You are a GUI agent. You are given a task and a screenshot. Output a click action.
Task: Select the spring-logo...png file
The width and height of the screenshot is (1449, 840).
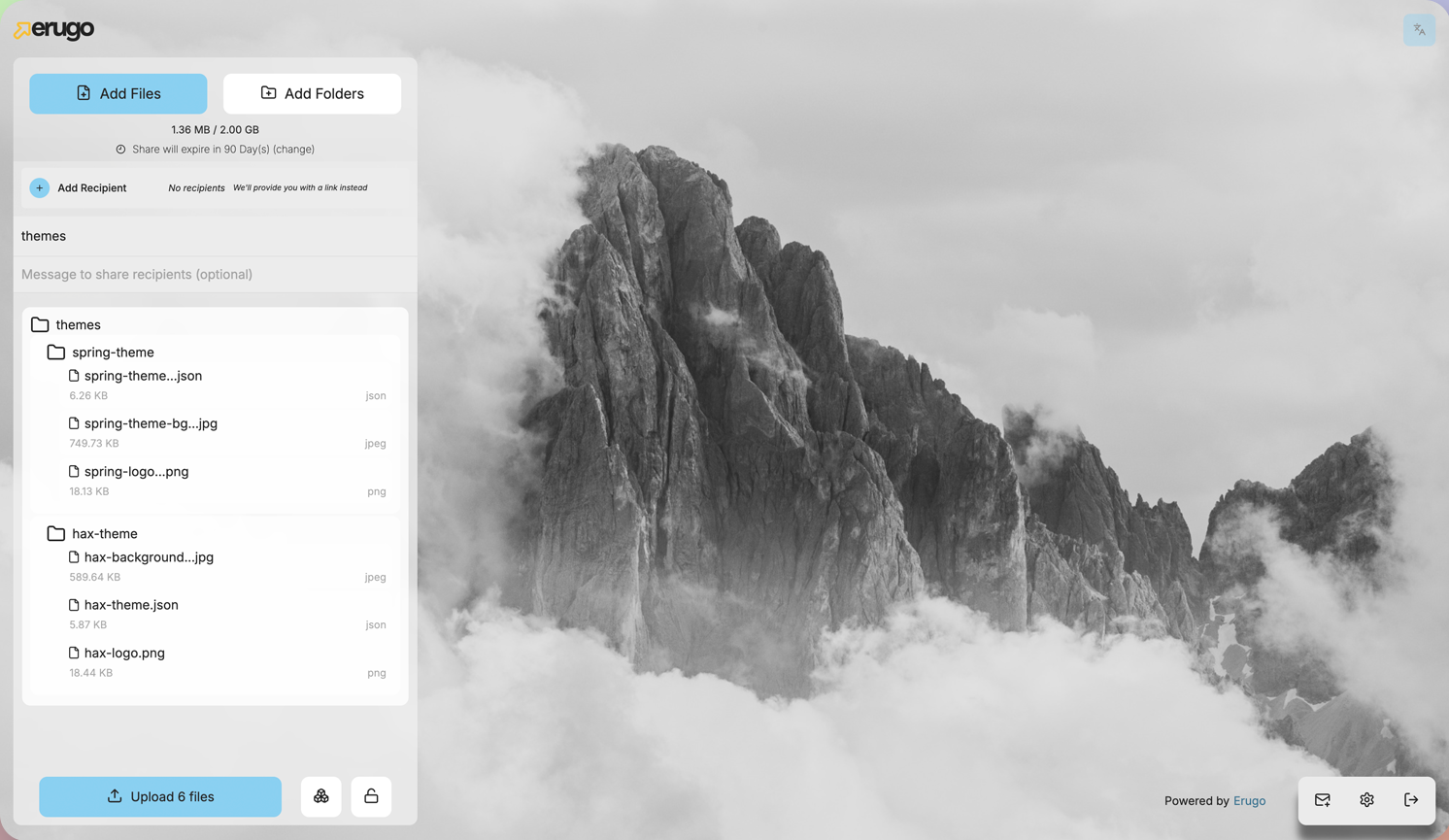coord(136,472)
